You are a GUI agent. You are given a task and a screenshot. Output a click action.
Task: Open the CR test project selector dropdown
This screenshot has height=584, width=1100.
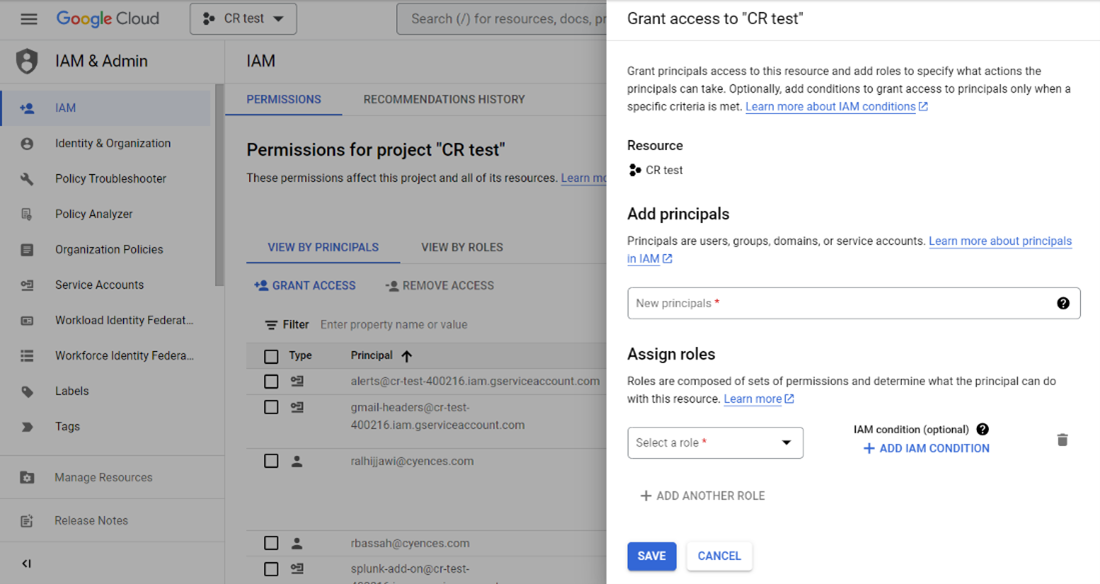pos(243,19)
